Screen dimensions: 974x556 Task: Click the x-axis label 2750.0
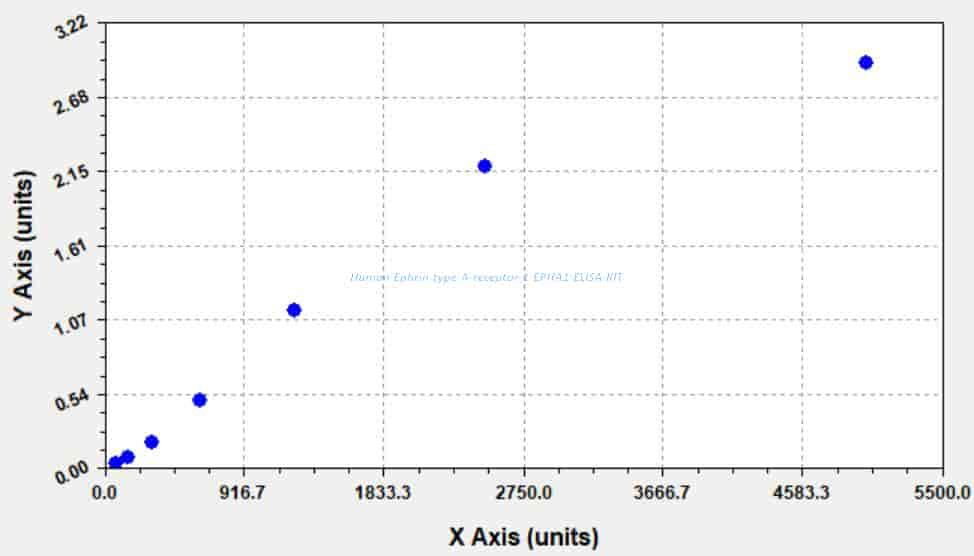[524, 493]
